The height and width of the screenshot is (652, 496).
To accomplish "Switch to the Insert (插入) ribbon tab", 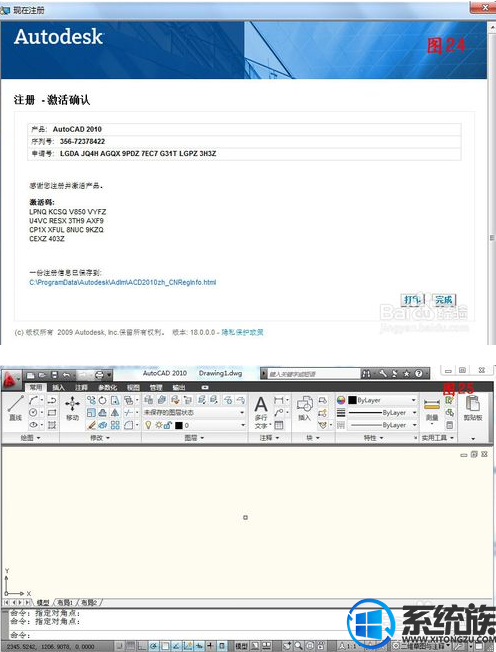I will 58,387.
